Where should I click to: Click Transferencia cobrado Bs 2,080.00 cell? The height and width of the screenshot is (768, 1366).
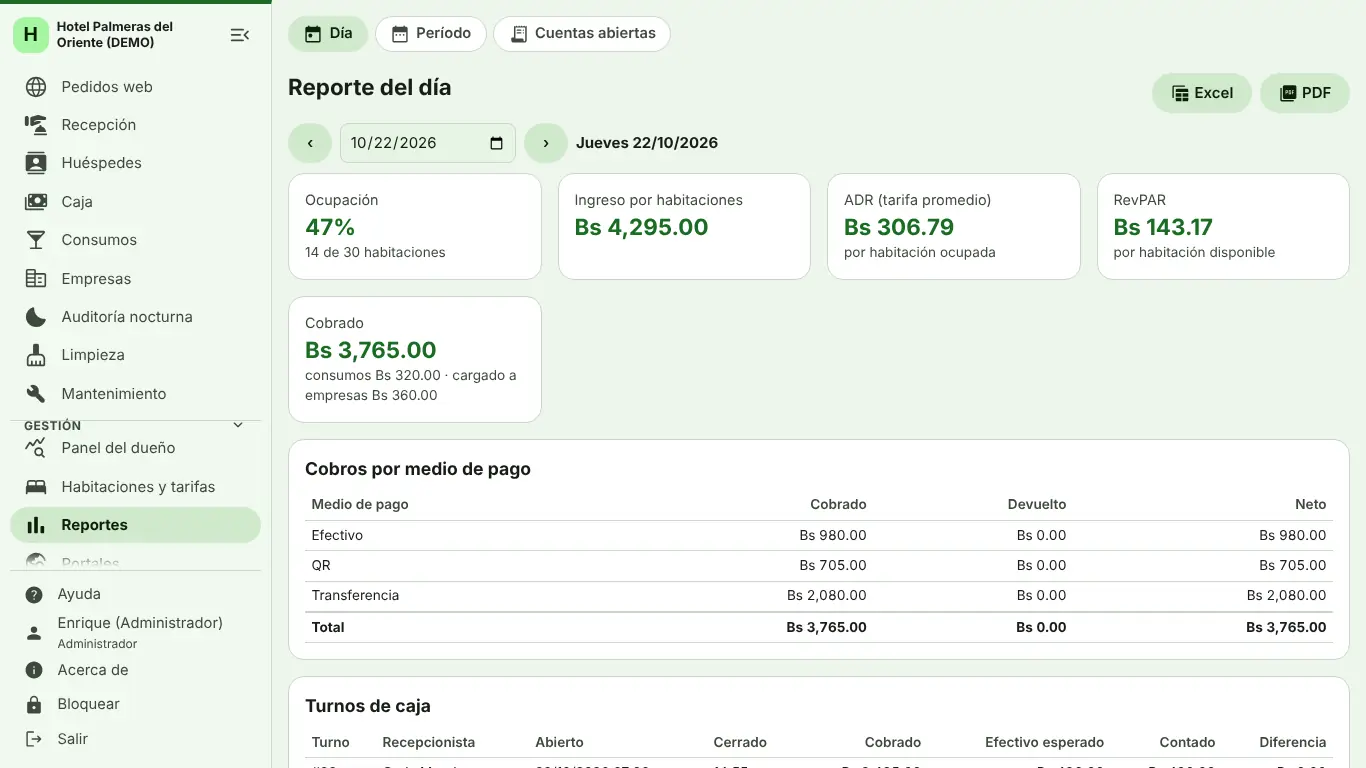click(826, 595)
